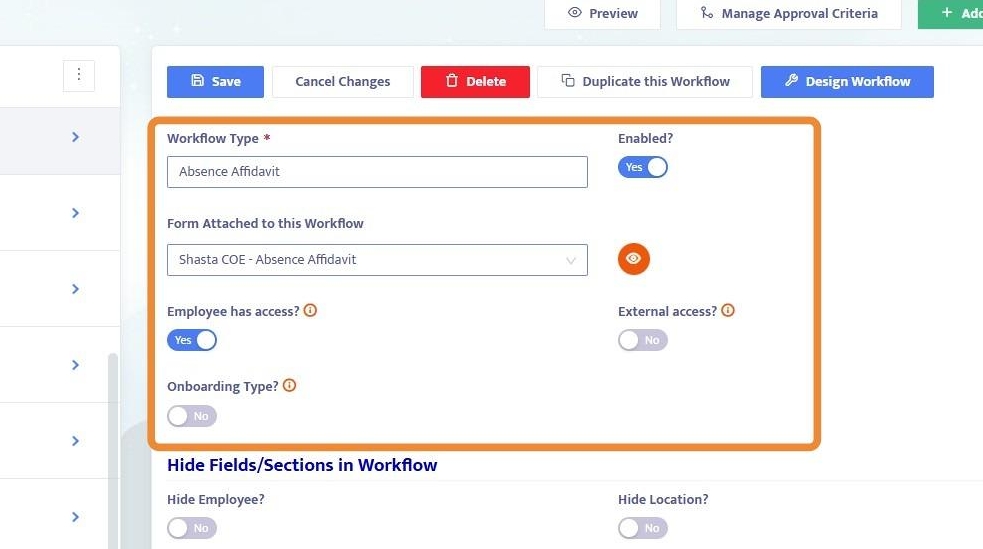Switch on the Hide Location toggle
This screenshot has height=549, width=983.
coord(642,528)
